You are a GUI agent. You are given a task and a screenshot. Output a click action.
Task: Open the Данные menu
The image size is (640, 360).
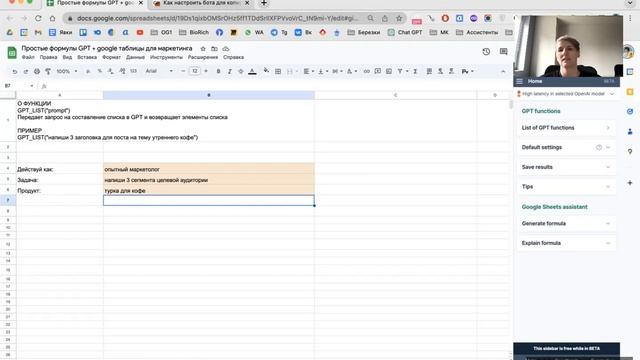[136, 58]
